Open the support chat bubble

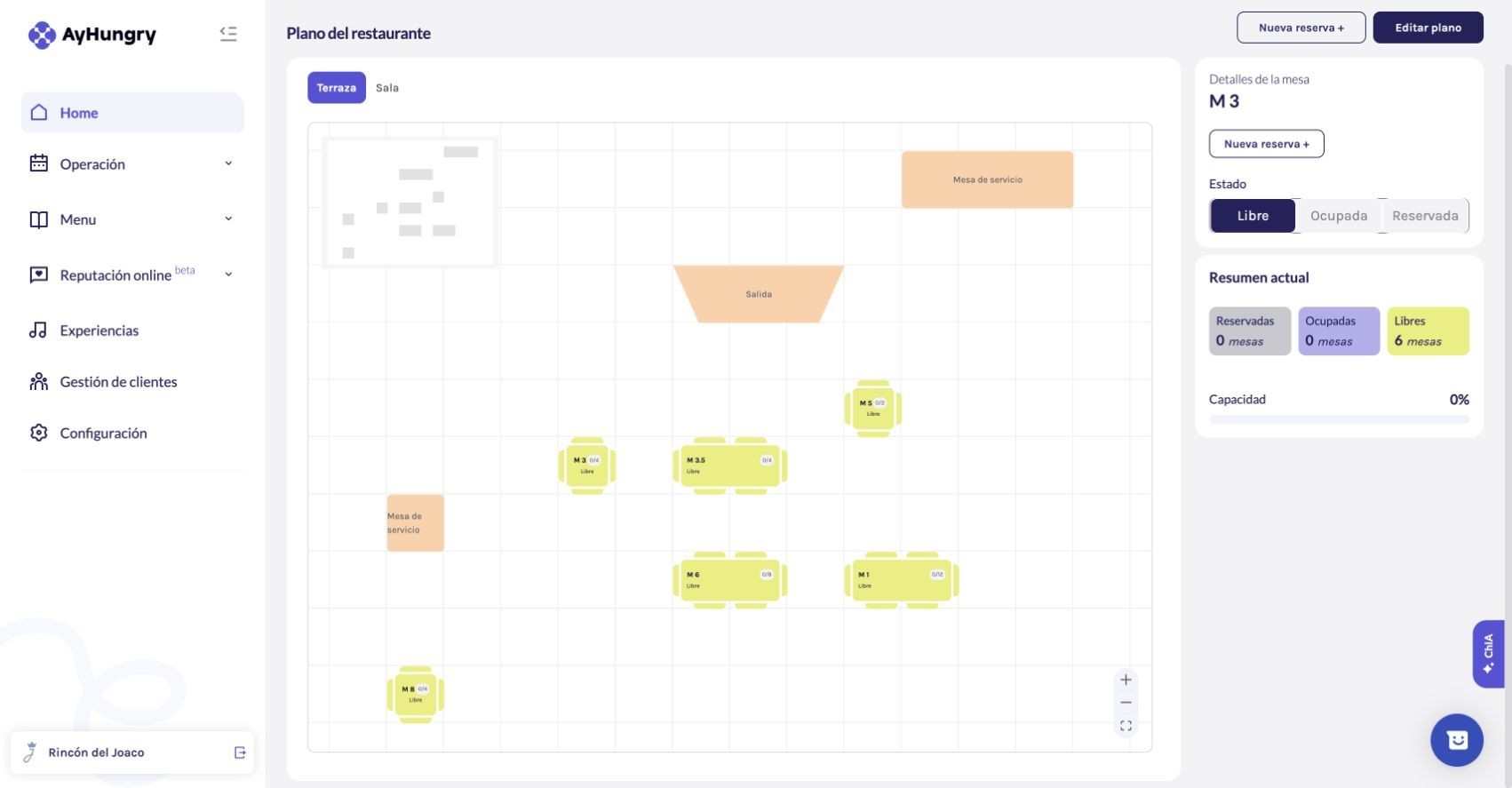point(1457,740)
